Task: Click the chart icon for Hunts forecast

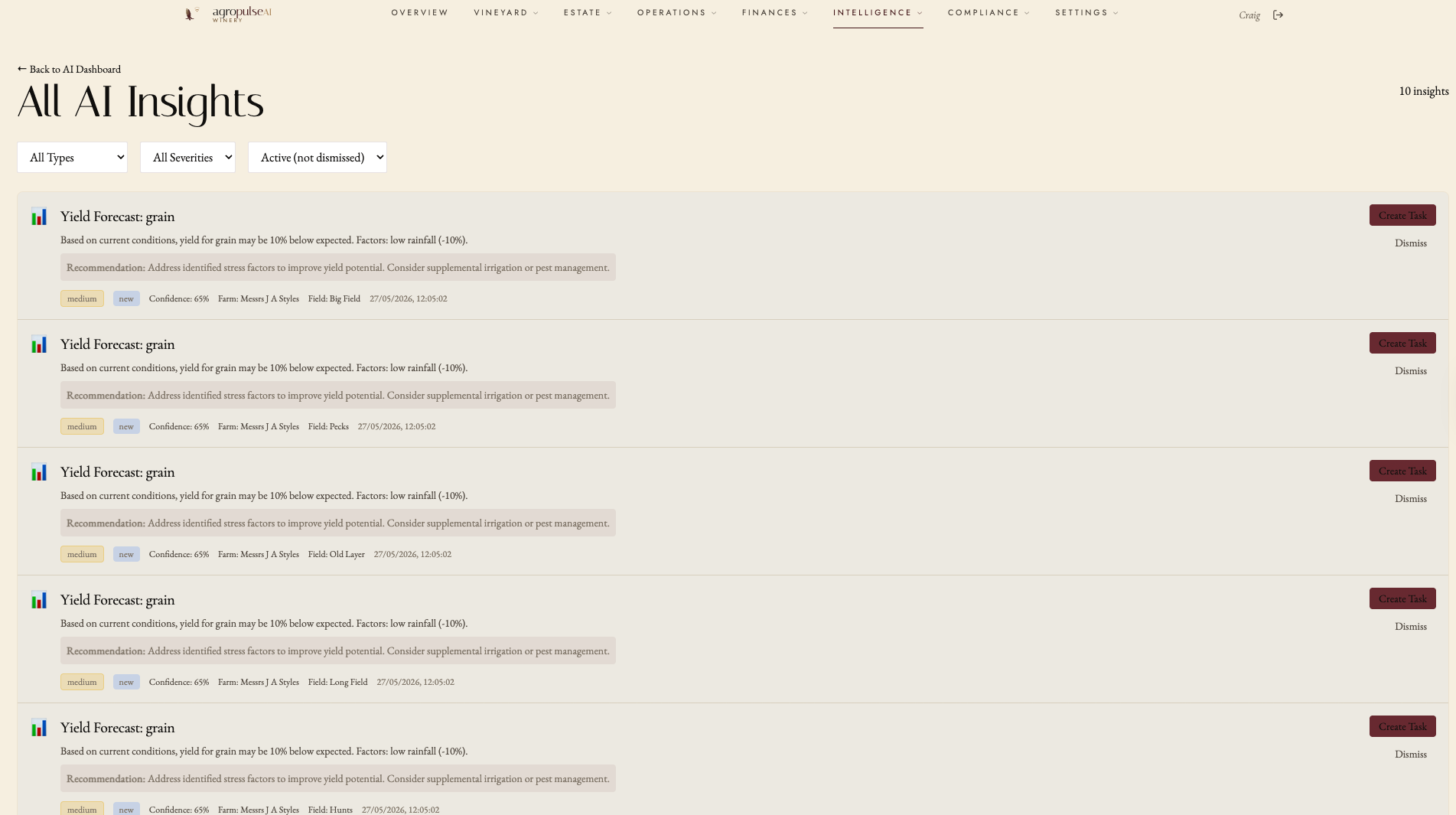Action: (x=39, y=728)
